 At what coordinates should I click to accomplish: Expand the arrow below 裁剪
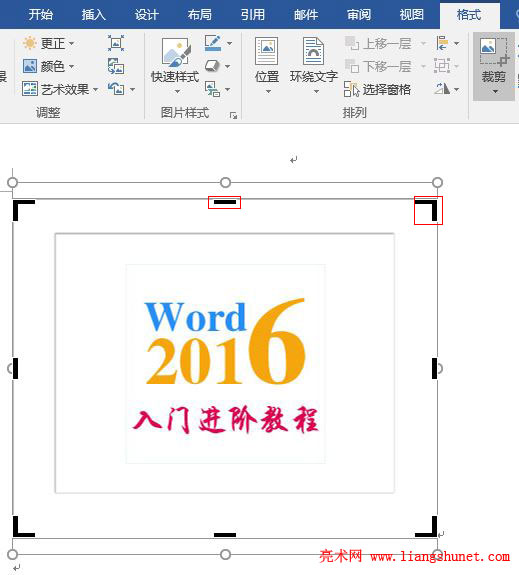click(x=495, y=91)
